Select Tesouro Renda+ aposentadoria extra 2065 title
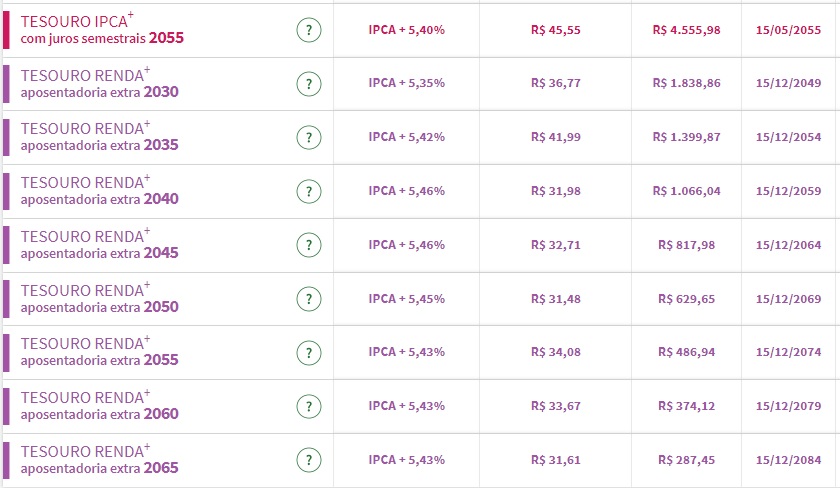The width and height of the screenshot is (840, 488). coord(99,460)
